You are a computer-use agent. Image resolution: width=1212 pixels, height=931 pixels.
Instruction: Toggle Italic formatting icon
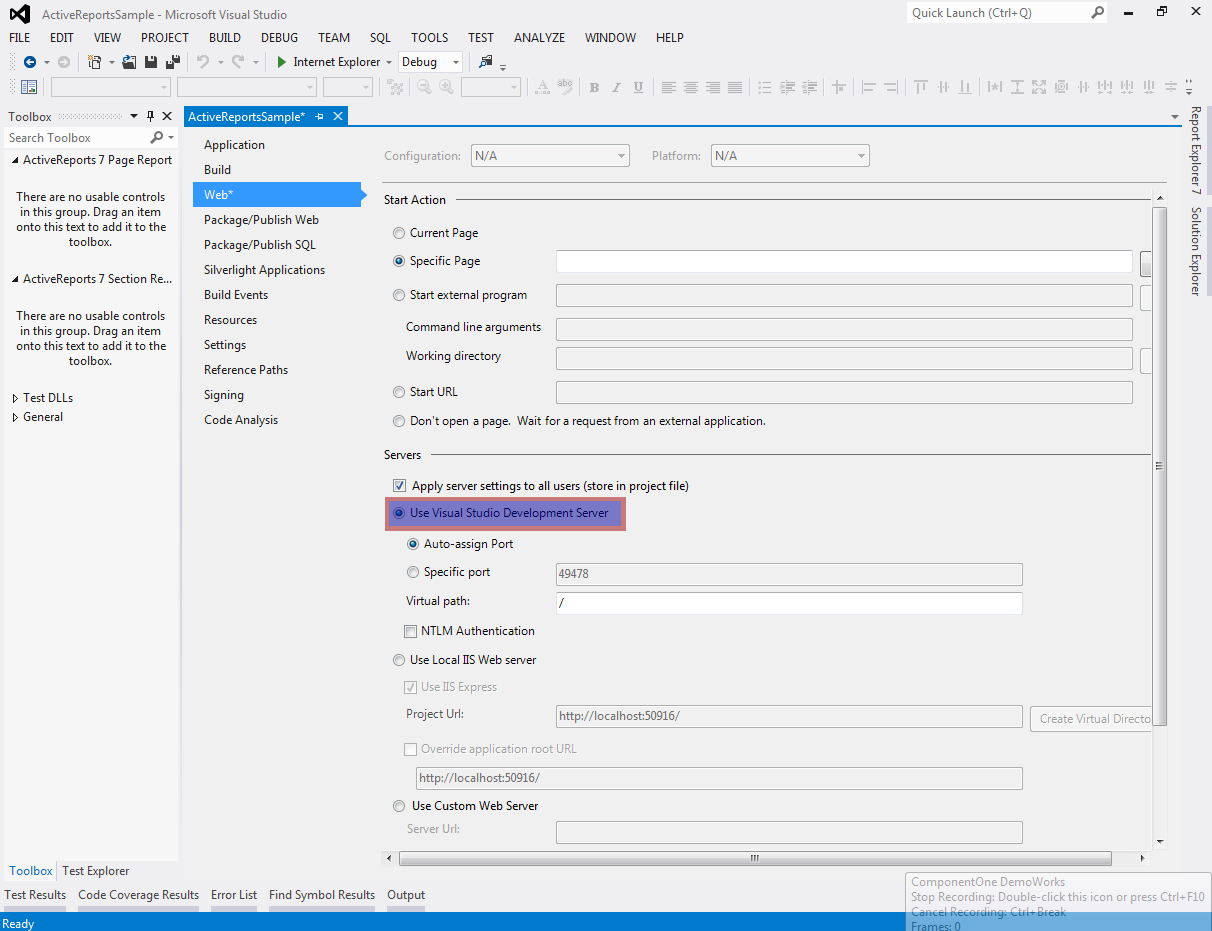616,87
